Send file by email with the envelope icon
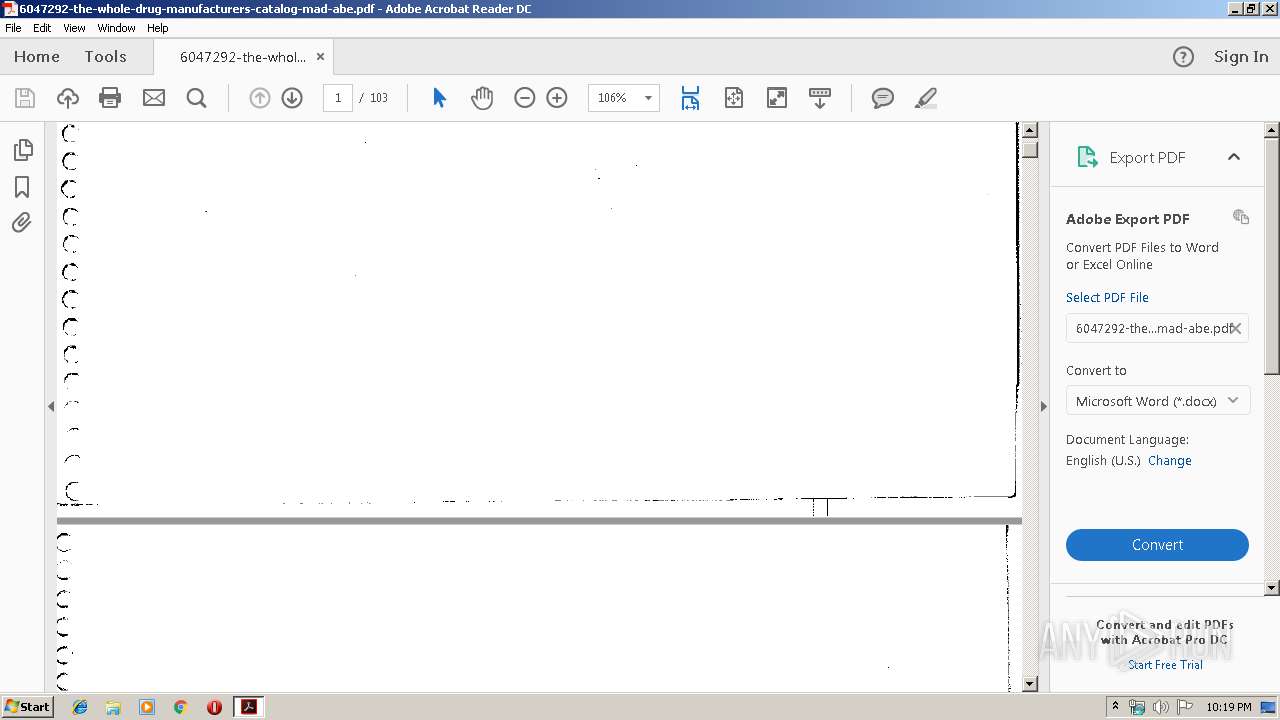1280x720 pixels. tap(153, 98)
